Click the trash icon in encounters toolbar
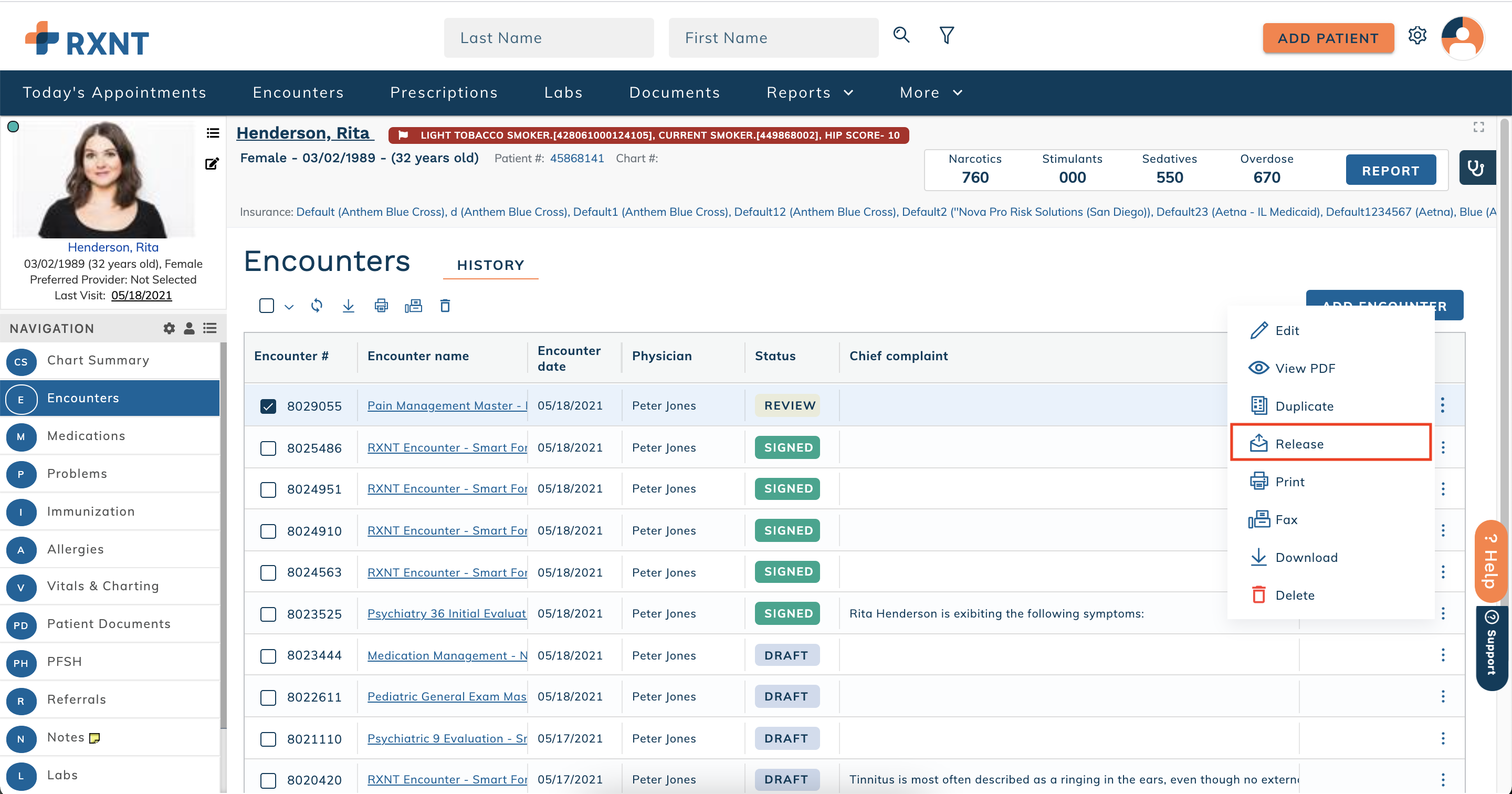This screenshot has height=794, width=1512. (445, 306)
